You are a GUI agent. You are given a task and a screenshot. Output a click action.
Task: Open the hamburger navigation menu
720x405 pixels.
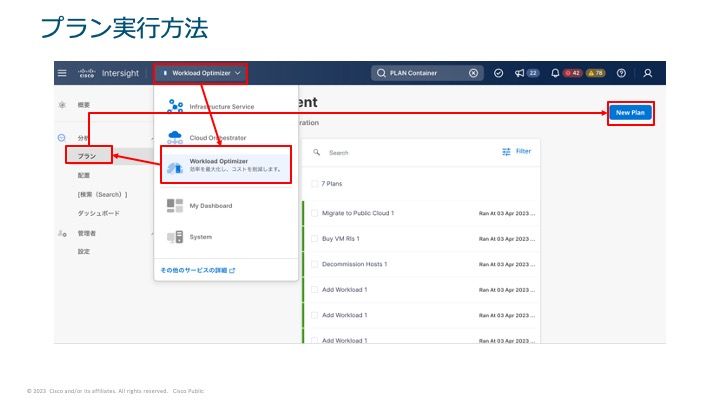62,73
